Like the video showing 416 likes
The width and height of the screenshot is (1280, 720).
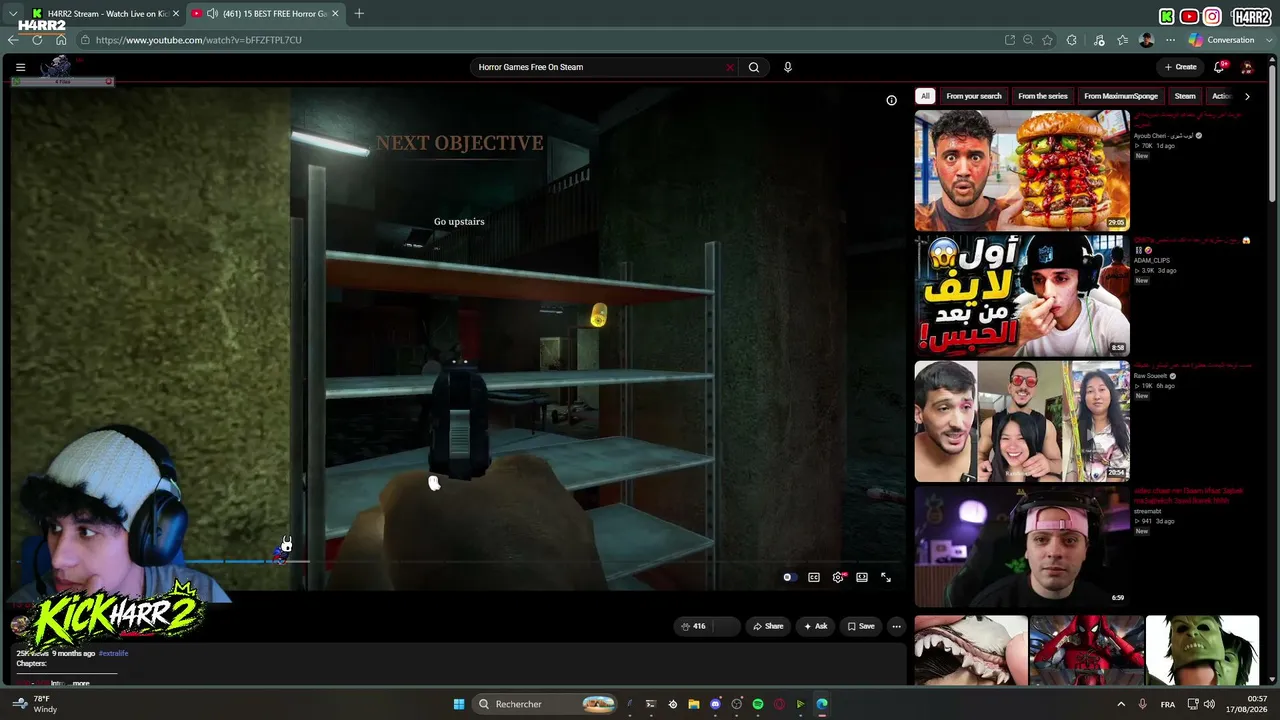[694, 626]
